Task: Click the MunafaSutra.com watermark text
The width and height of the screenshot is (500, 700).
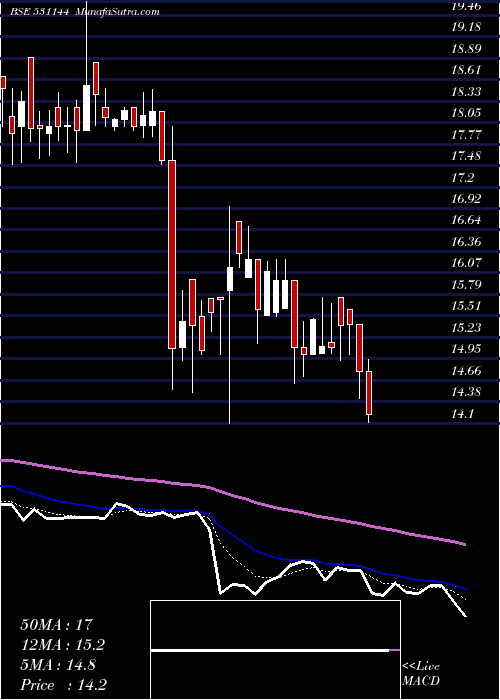Action: click(118, 12)
